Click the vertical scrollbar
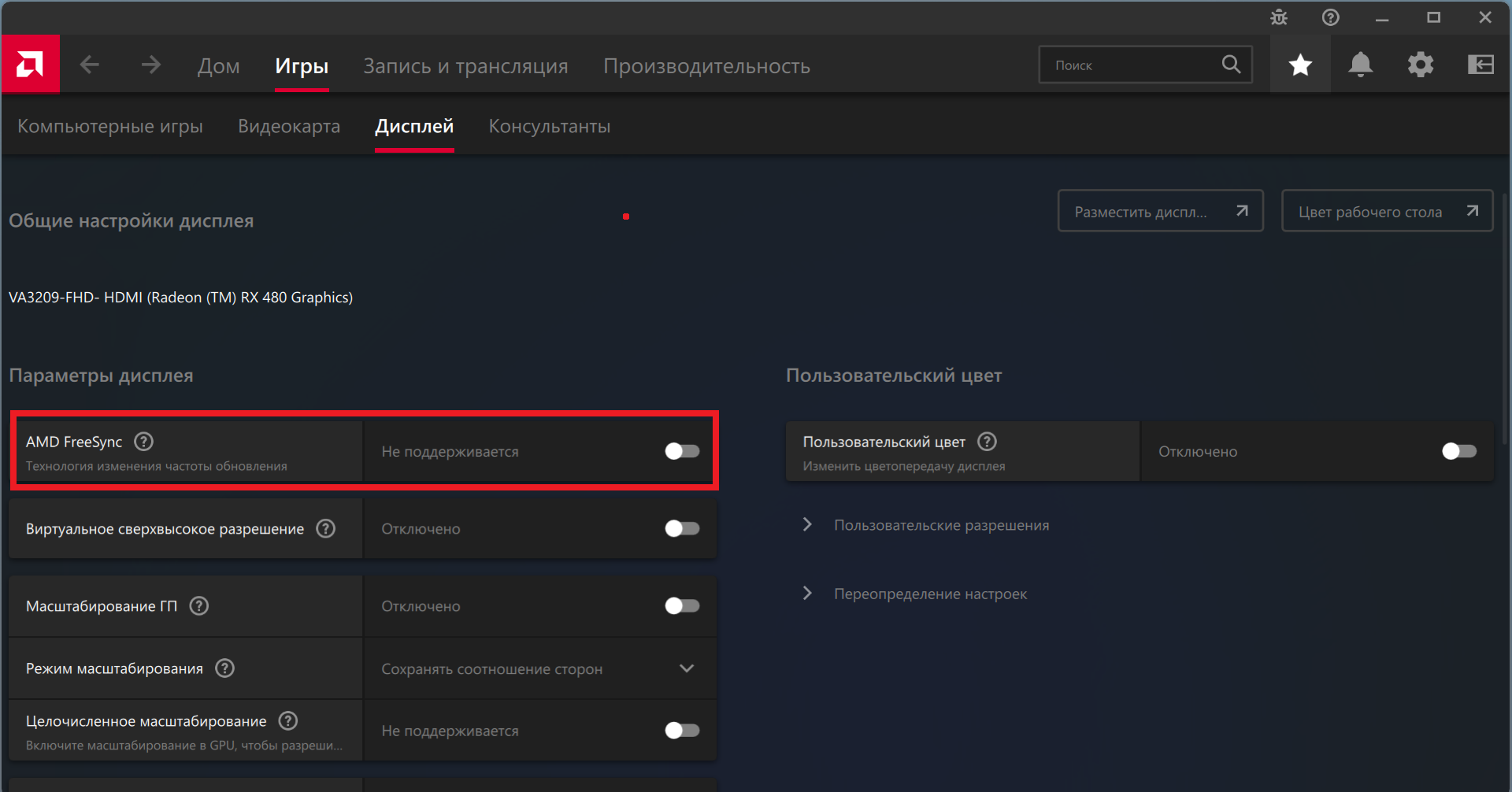 pos(1506,319)
